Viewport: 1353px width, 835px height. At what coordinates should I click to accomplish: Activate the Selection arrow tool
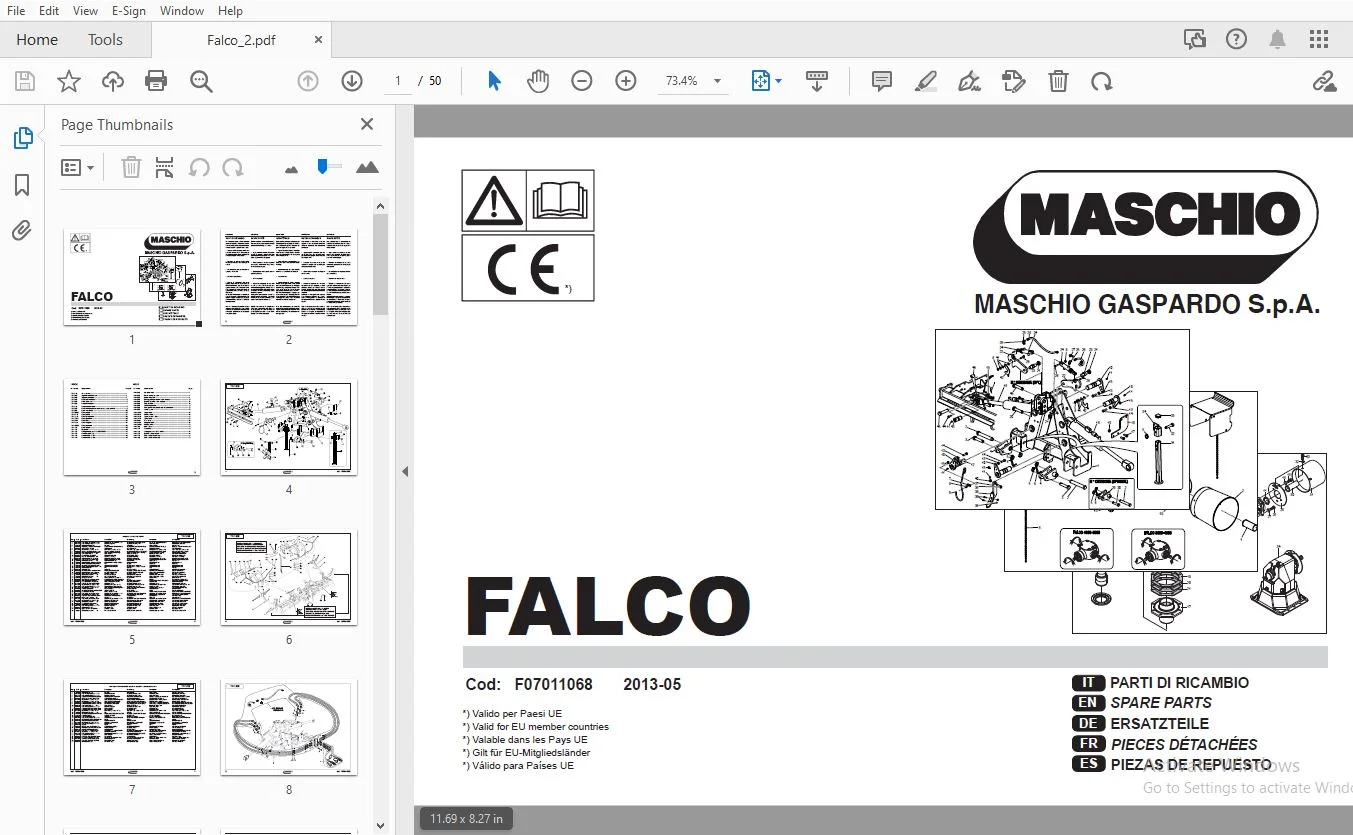[x=494, y=81]
